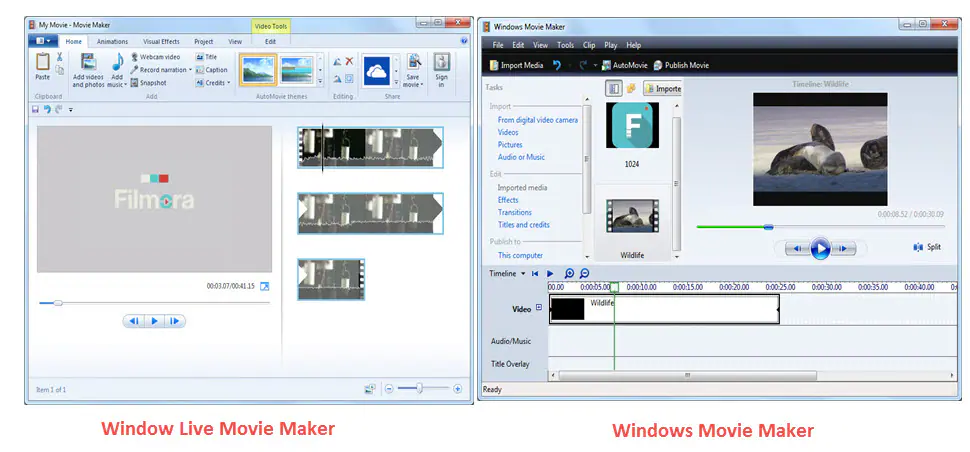Screen dimensions: 970x452
Task: Open the Titles and credits link
Action: click(523, 224)
